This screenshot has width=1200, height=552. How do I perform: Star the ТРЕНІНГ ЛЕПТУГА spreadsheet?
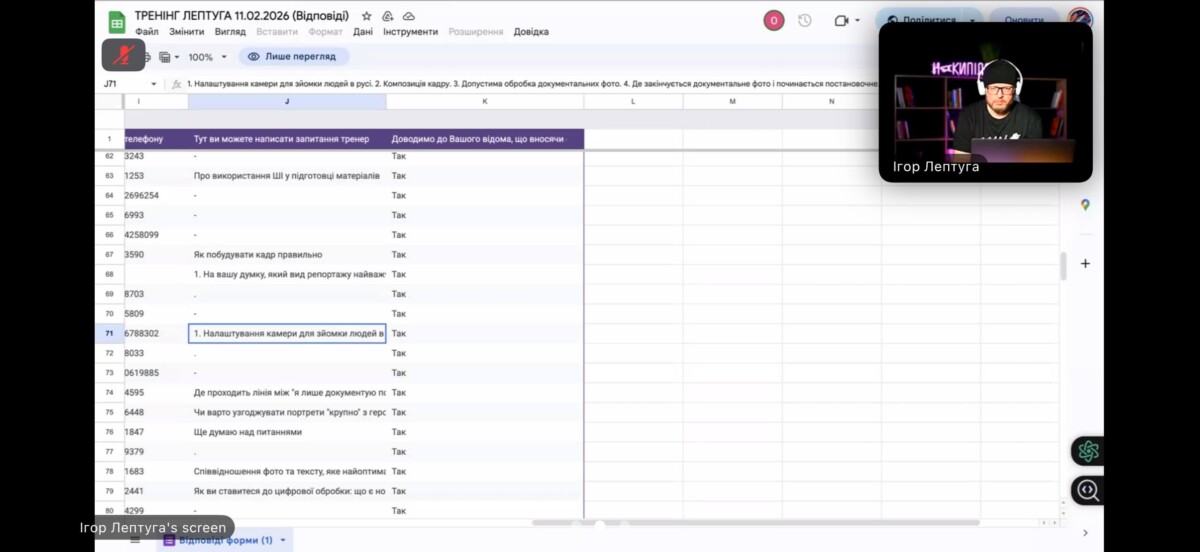pos(367,16)
